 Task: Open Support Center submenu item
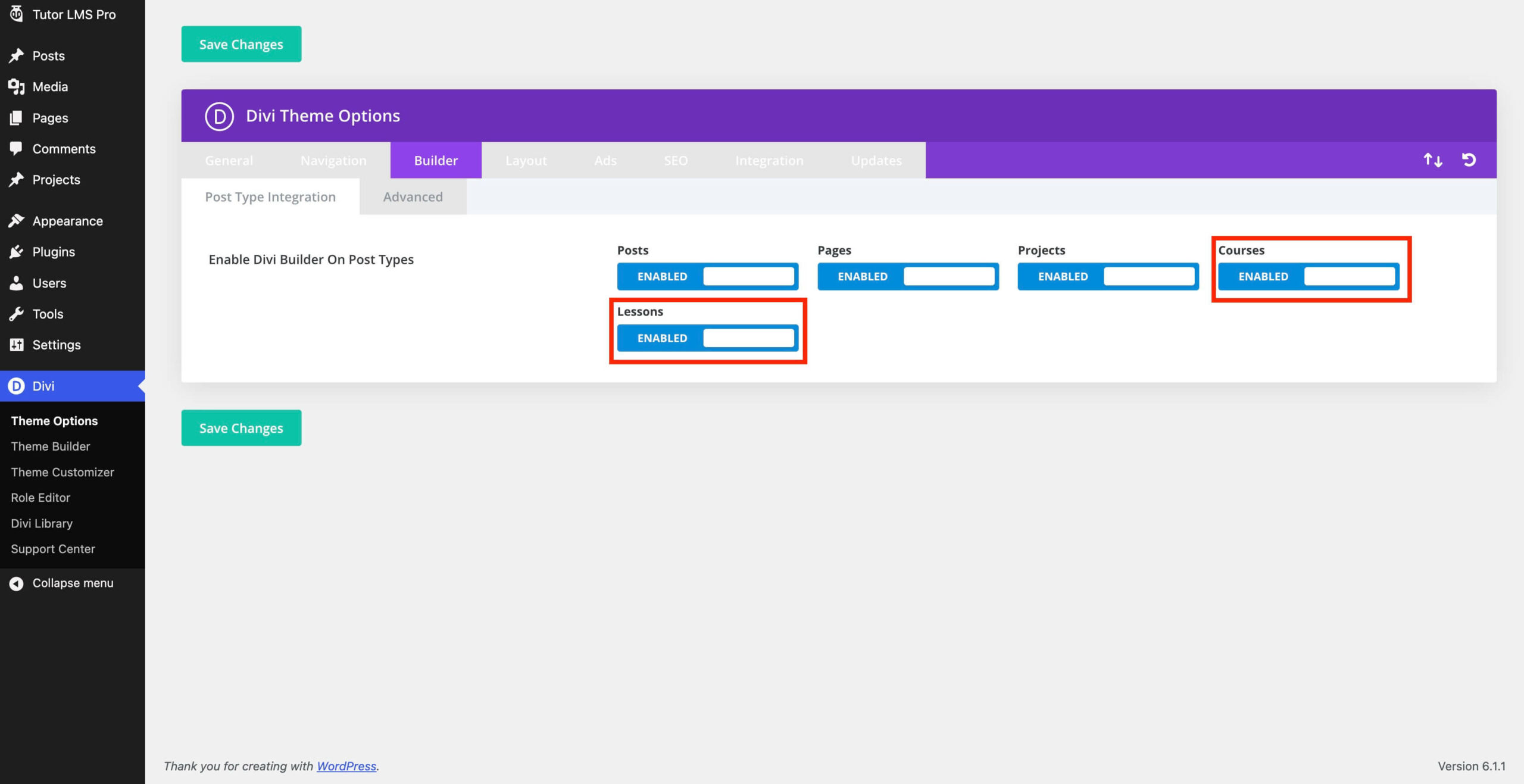pos(53,549)
